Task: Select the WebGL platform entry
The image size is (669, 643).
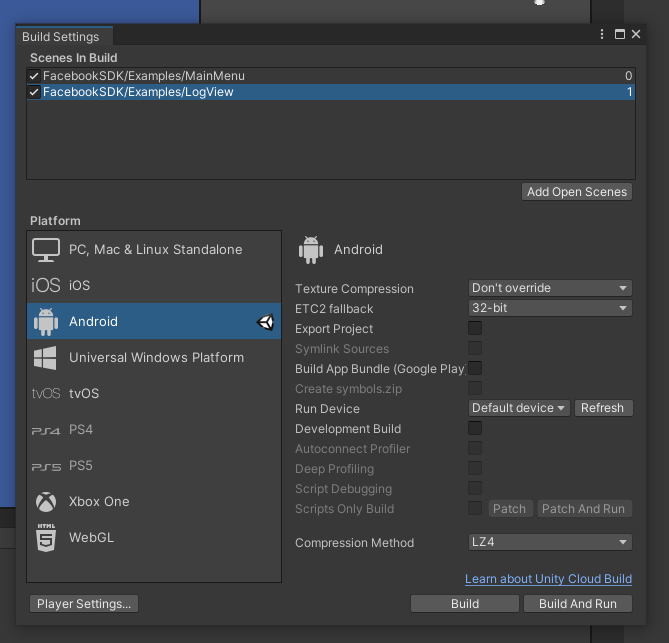Action: [154, 538]
